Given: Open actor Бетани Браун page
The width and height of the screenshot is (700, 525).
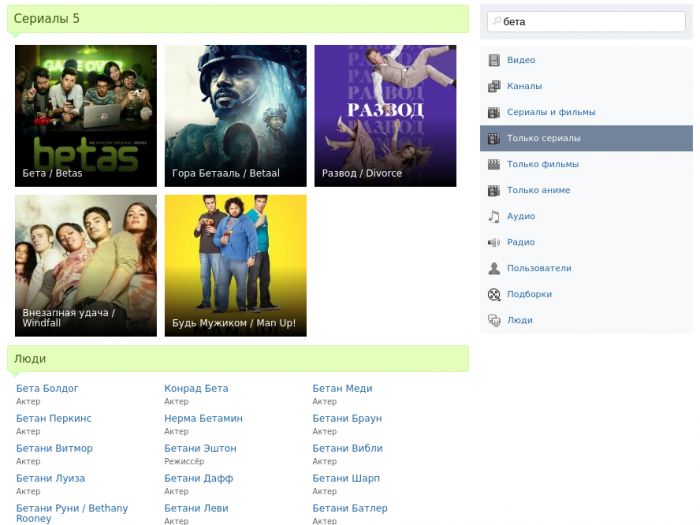Looking at the screenshot, I should [347, 419].
